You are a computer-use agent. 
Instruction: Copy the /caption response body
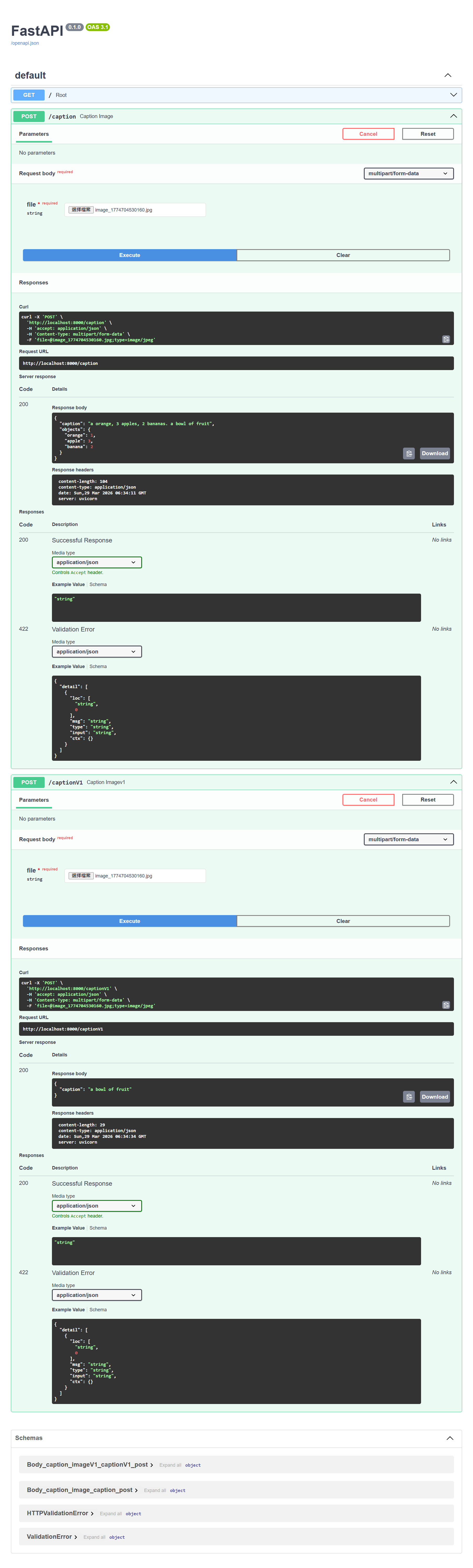(409, 453)
